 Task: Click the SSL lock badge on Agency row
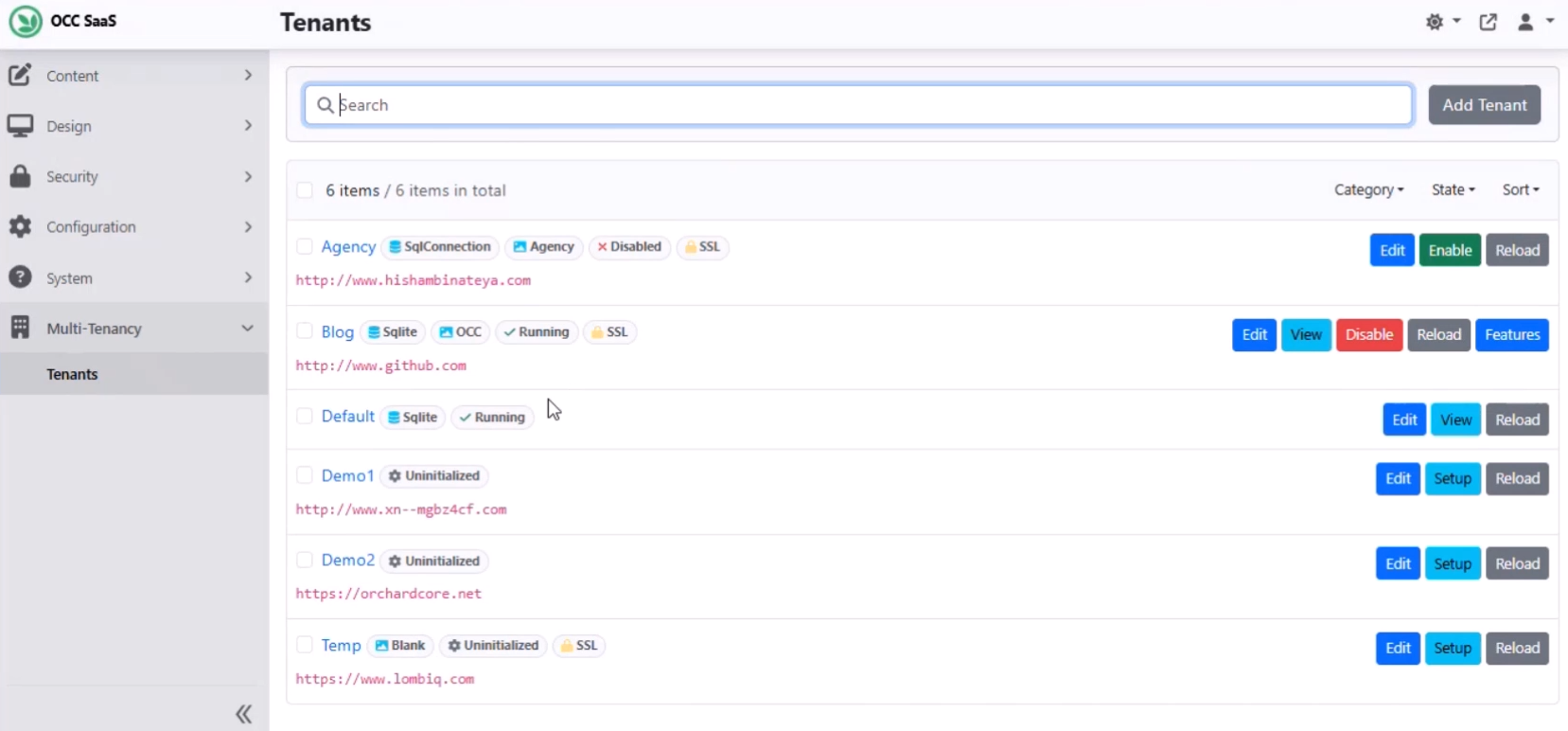point(702,247)
